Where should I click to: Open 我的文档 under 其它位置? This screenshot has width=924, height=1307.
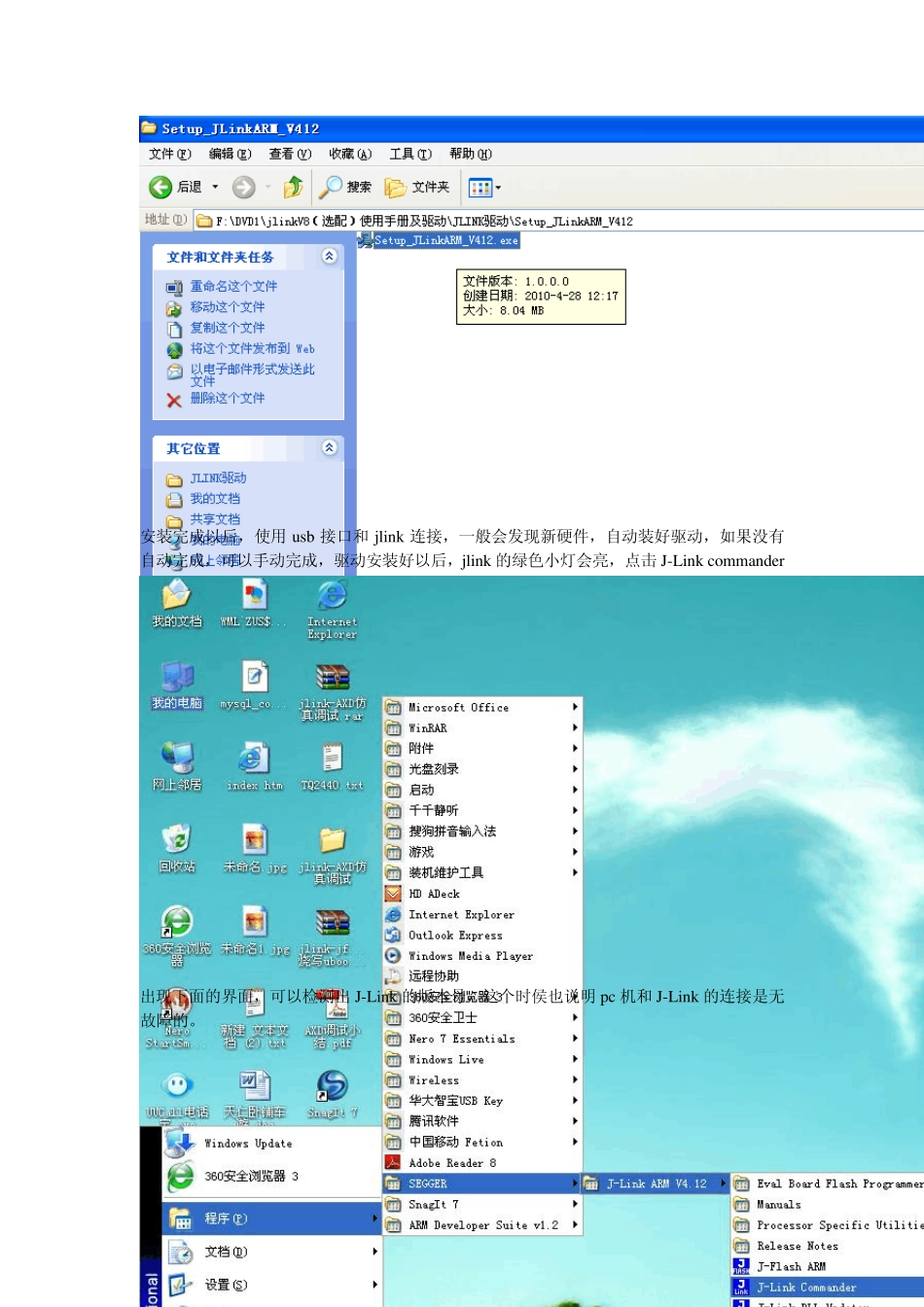tap(215, 499)
